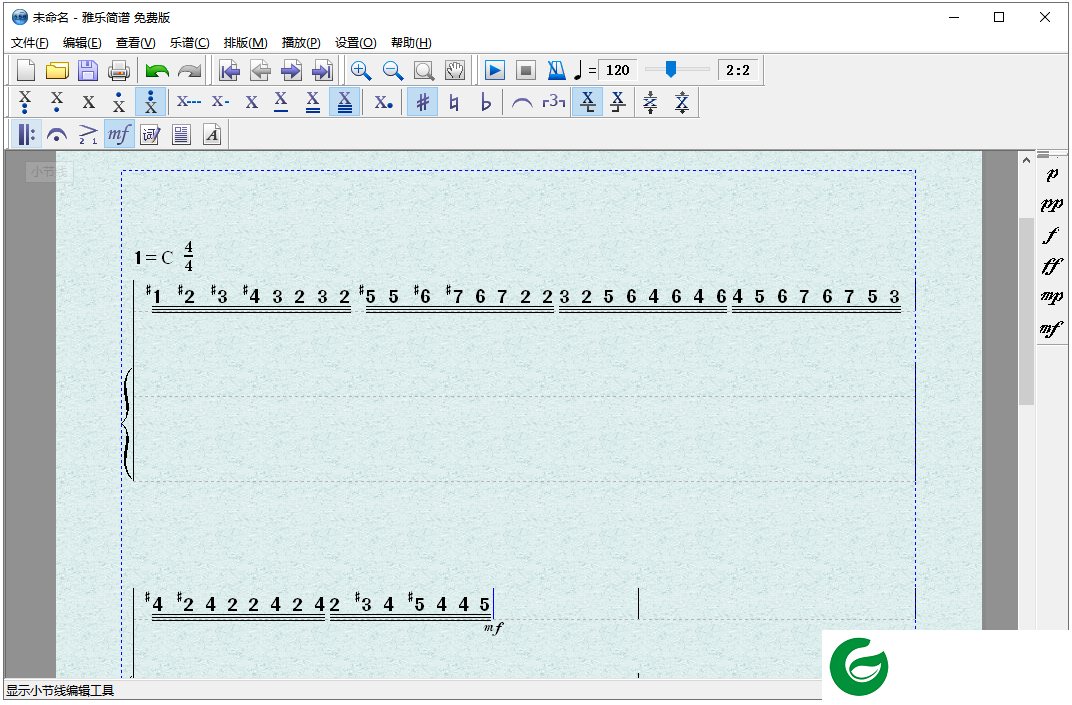Screen dimensions: 1072x705
Task: Open the 乐谱(C) menu
Action: coord(189,42)
